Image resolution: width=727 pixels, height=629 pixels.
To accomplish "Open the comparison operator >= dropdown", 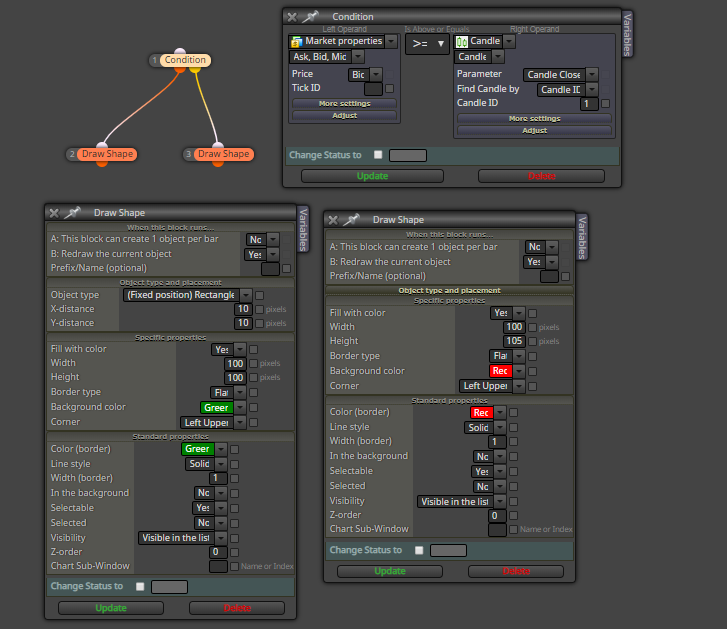I will pos(427,44).
